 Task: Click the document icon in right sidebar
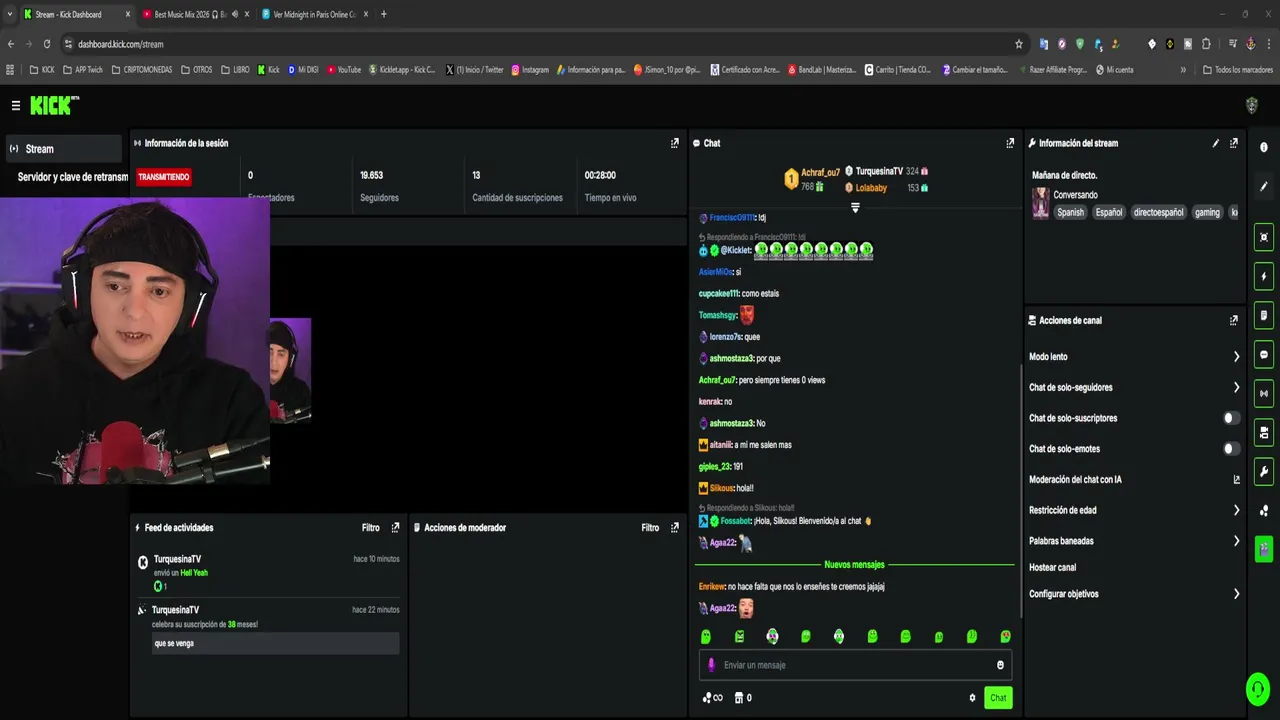[1264, 315]
